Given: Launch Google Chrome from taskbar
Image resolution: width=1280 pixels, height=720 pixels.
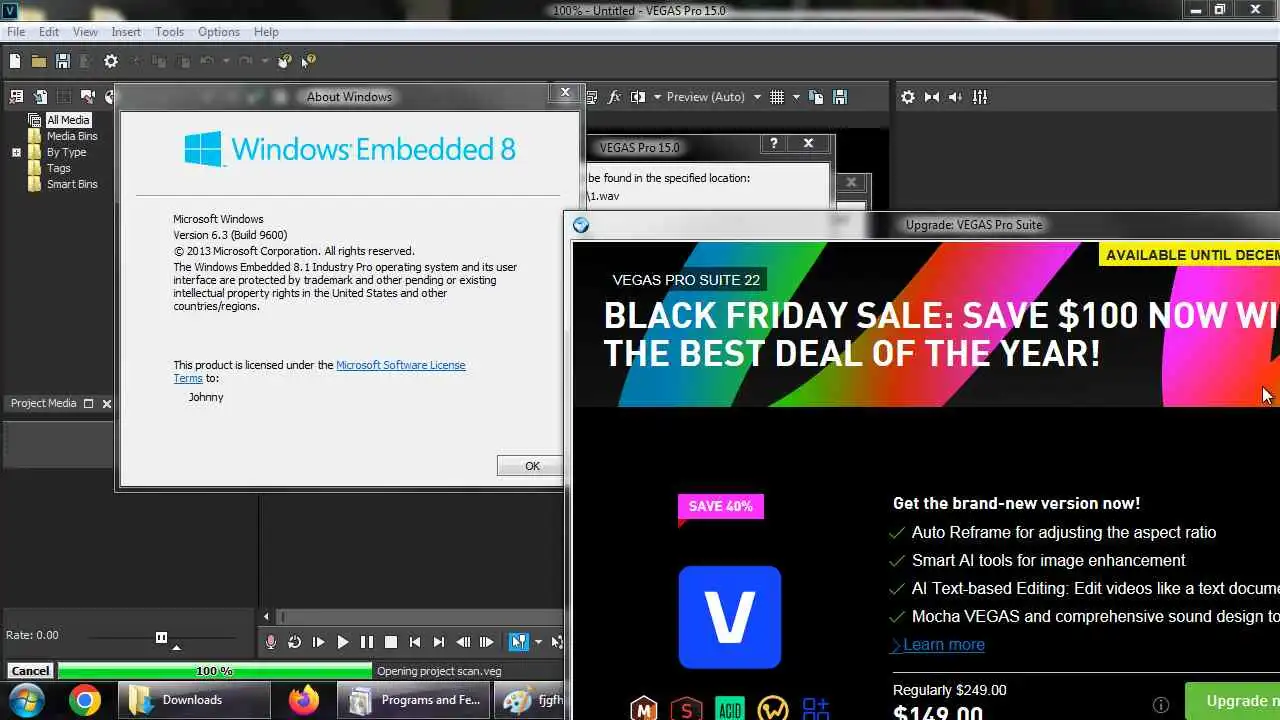Looking at the screenshot, I should tap(85, 701).
